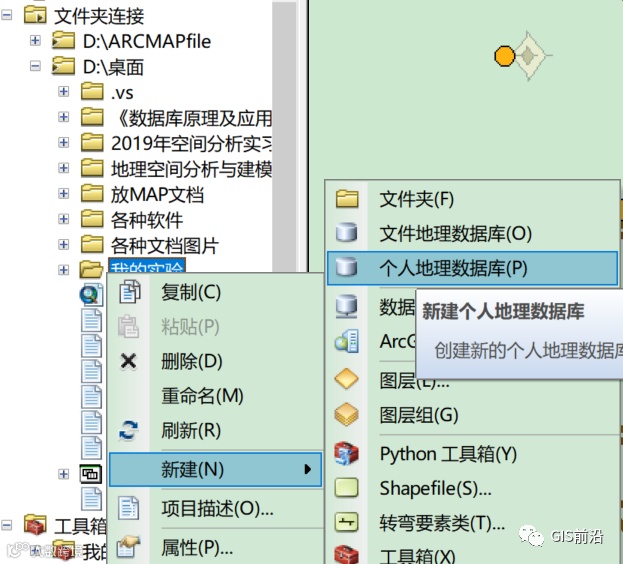Click the map document magnifier icon in tree

point(91,295)
